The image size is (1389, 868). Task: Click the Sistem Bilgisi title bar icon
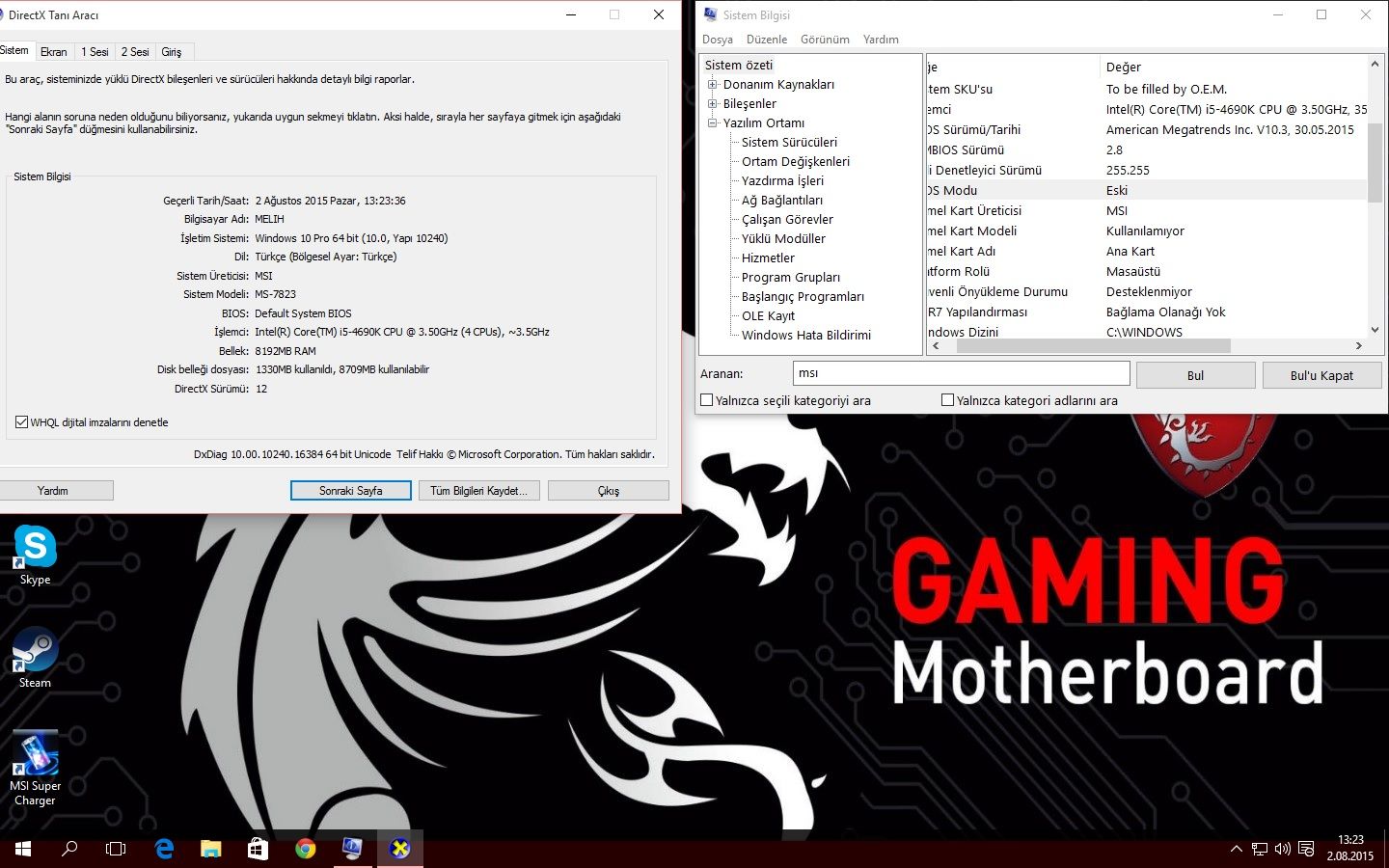(x=710, y=14)
